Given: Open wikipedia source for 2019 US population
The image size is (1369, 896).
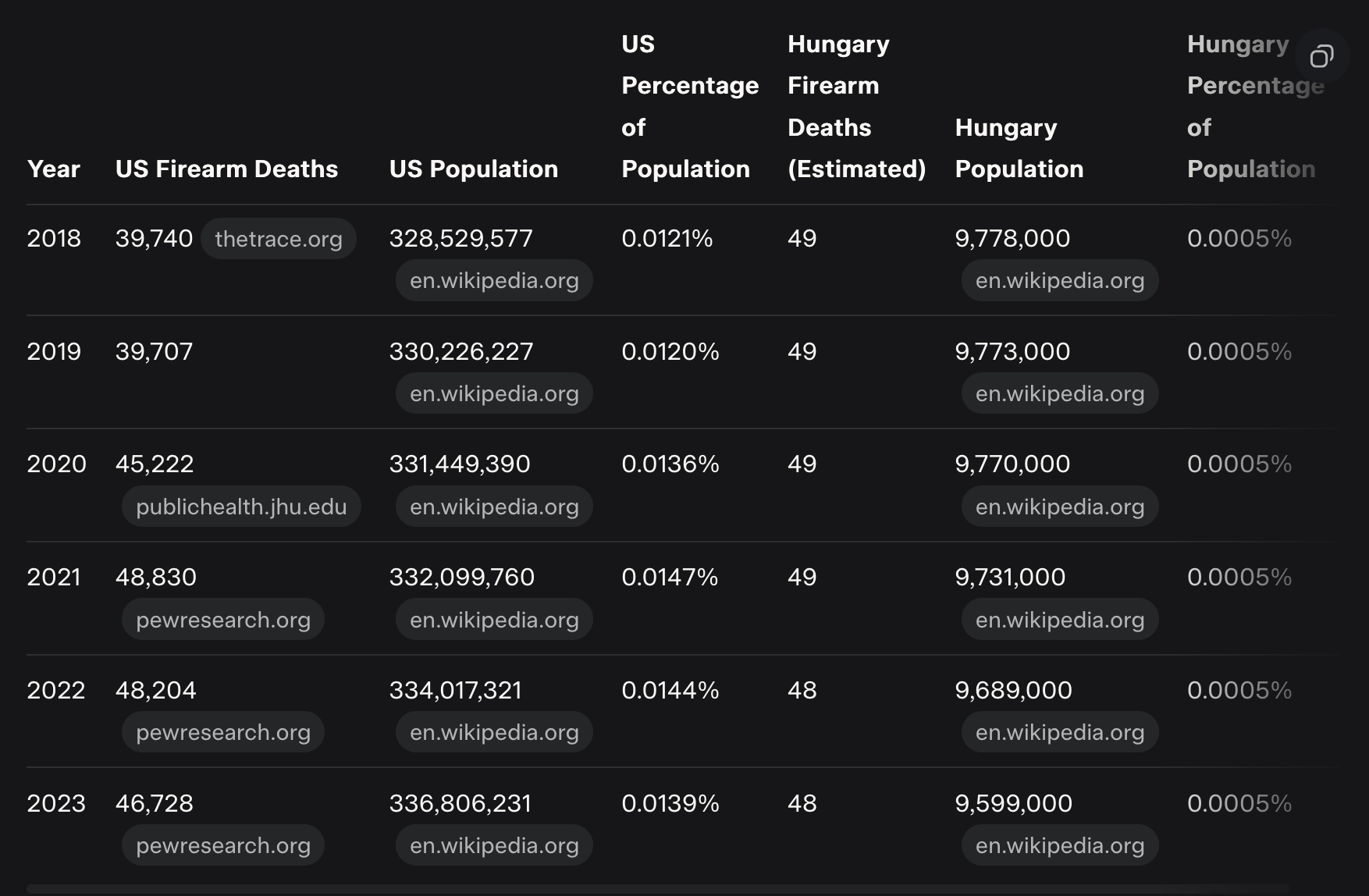Looking at the screenshot, I should click(x=493, y=394).
